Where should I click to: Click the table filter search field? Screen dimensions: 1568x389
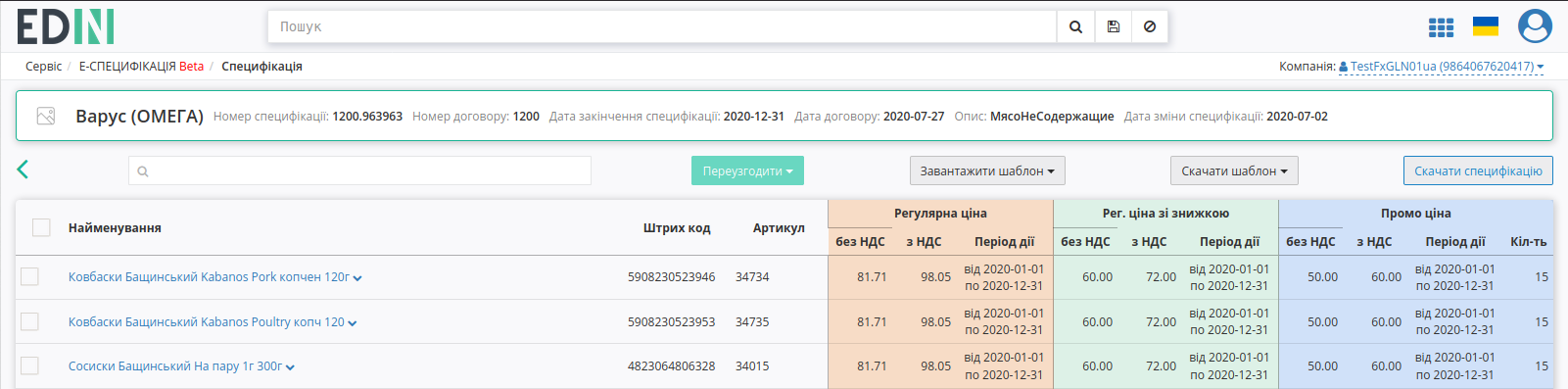tap(359, 170)
